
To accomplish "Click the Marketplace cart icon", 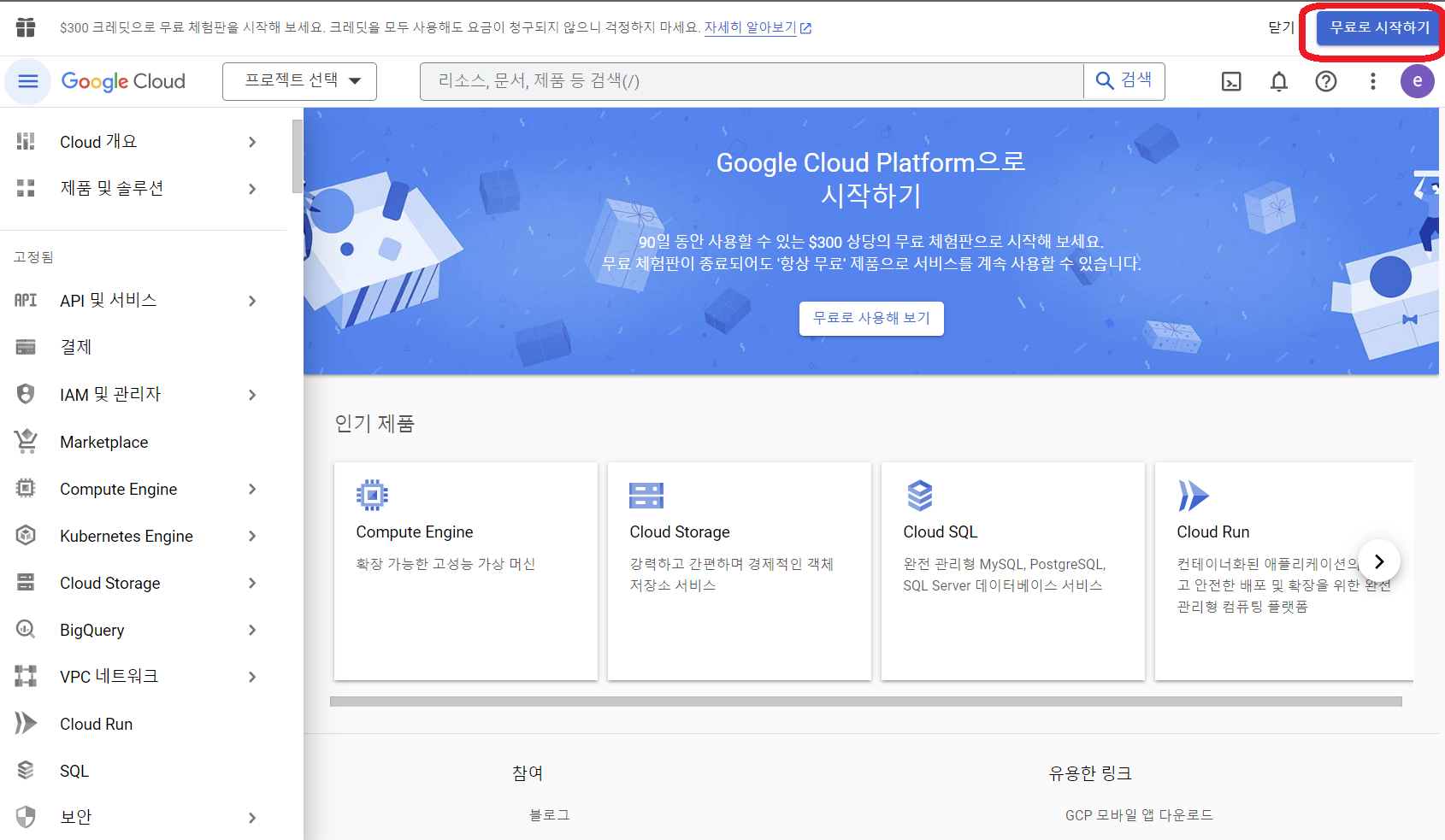I will click(26, 442).
